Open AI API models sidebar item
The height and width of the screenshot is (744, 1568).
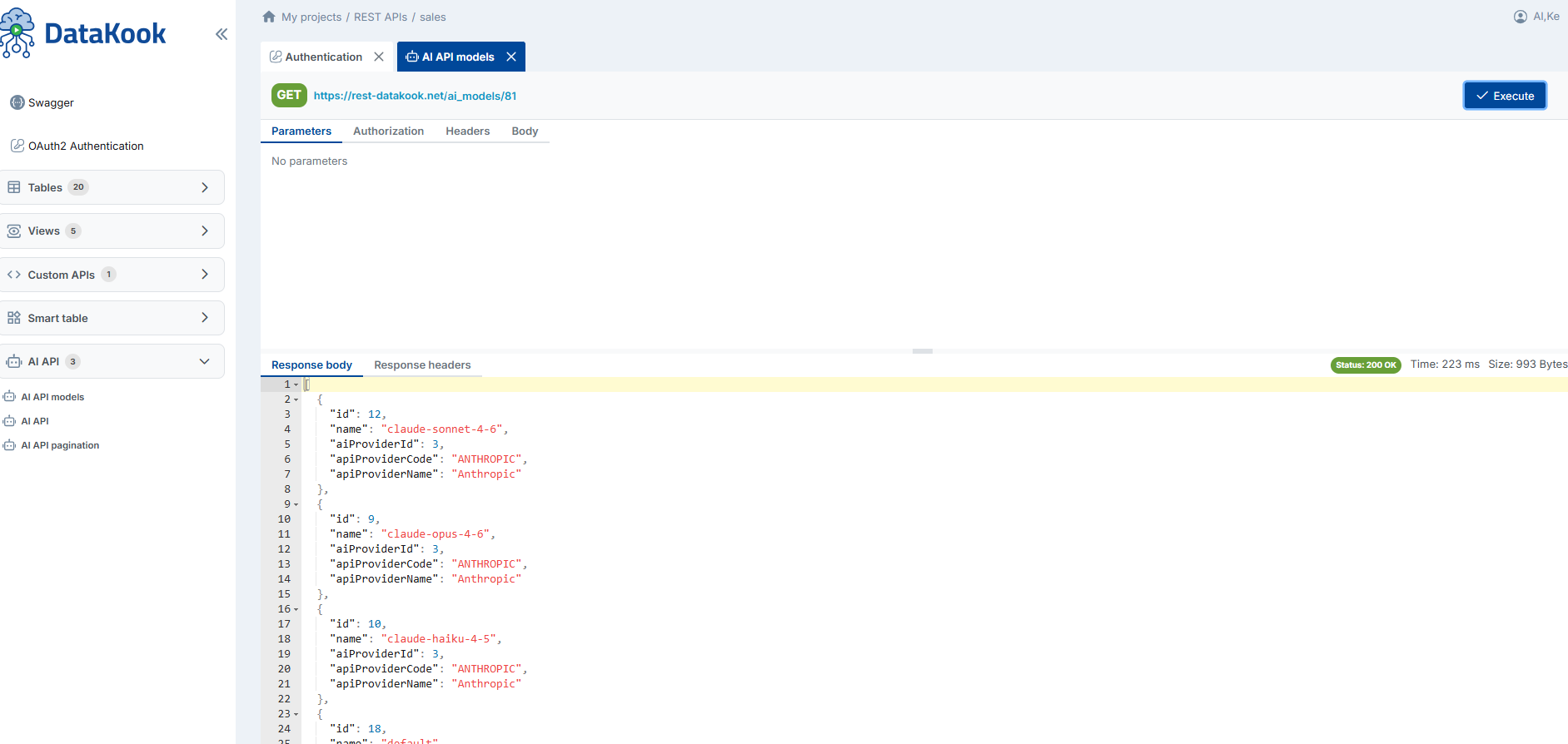pyautogui.click(x=52, y=397)
